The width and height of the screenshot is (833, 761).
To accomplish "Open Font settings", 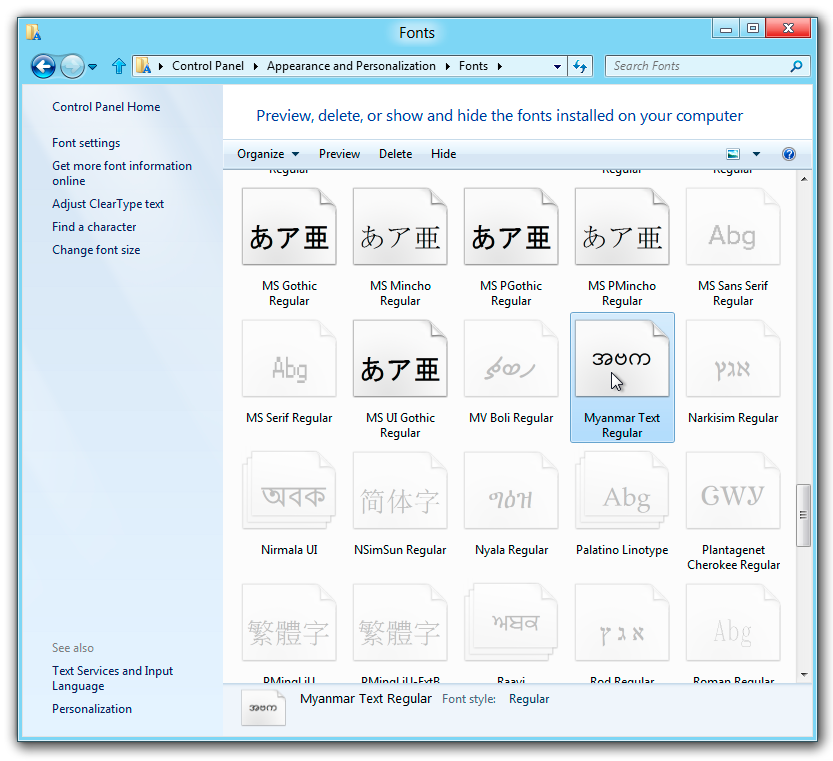I will [x=86, y=143].
